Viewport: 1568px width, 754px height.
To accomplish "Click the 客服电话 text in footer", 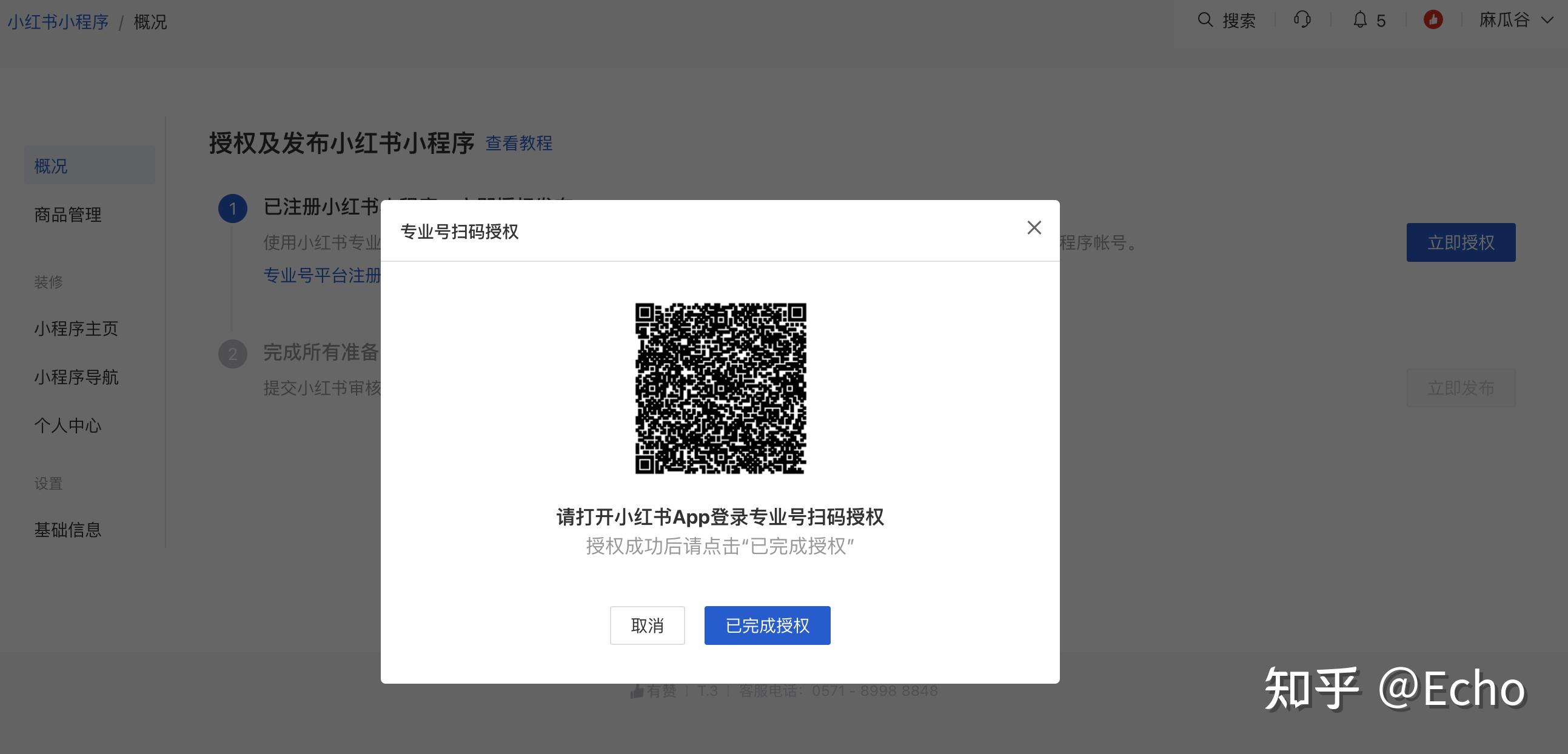I will coord(837,691).
